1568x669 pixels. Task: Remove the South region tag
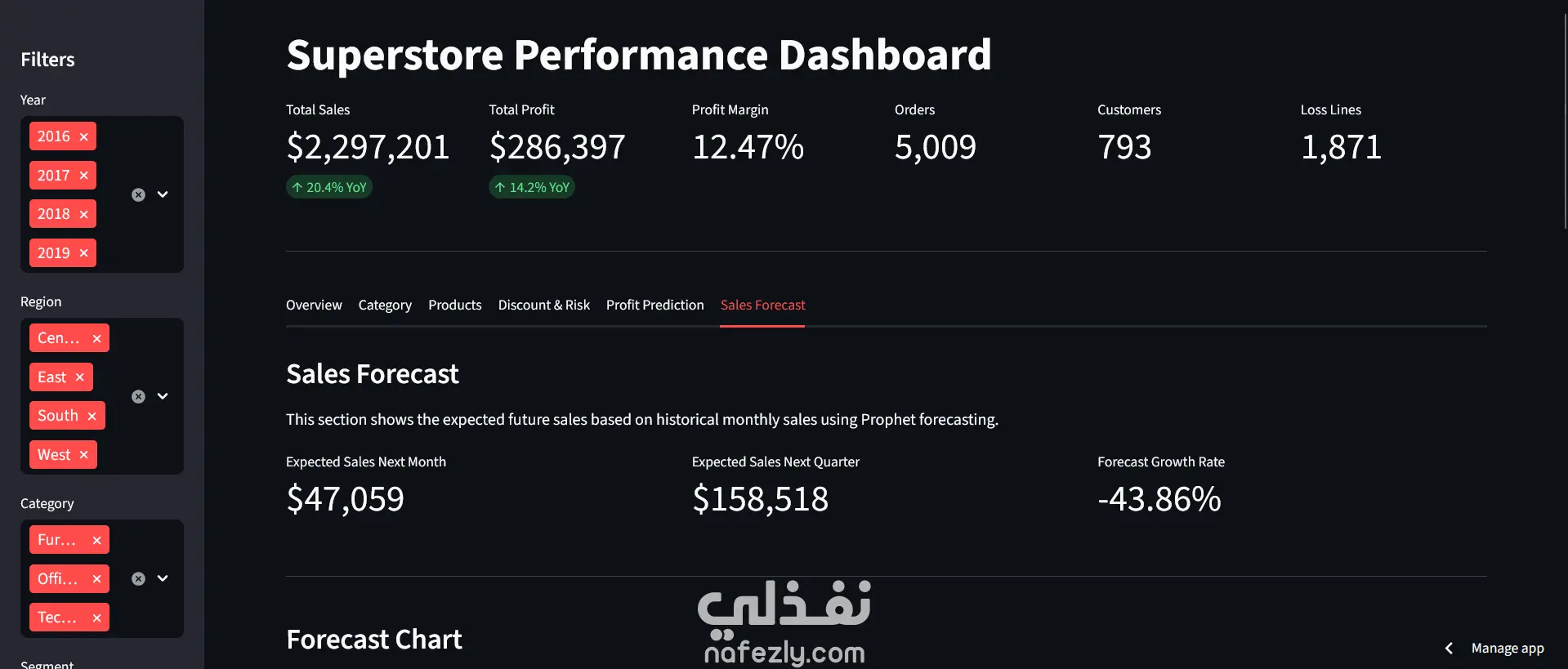click(x=92, y=417)
